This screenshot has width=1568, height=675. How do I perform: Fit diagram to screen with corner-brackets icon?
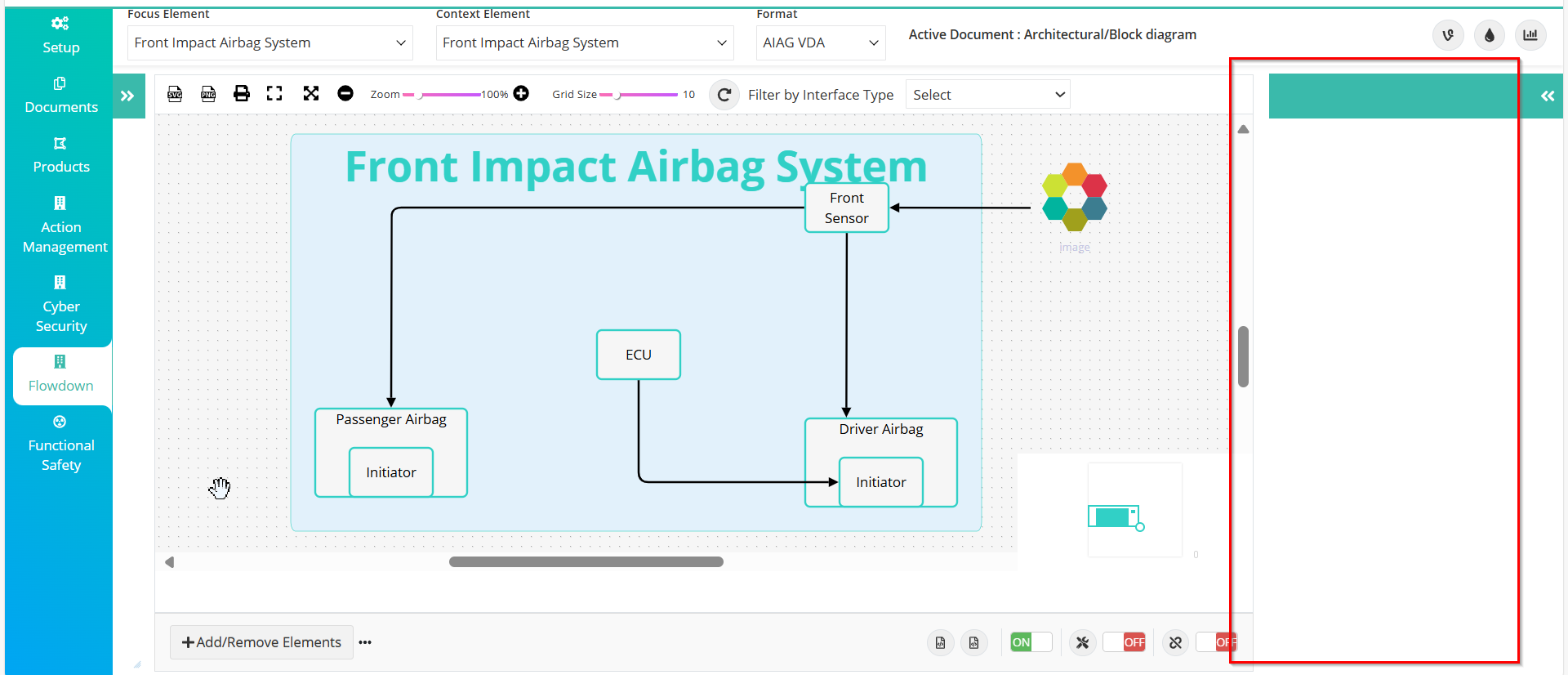[274, 93]
